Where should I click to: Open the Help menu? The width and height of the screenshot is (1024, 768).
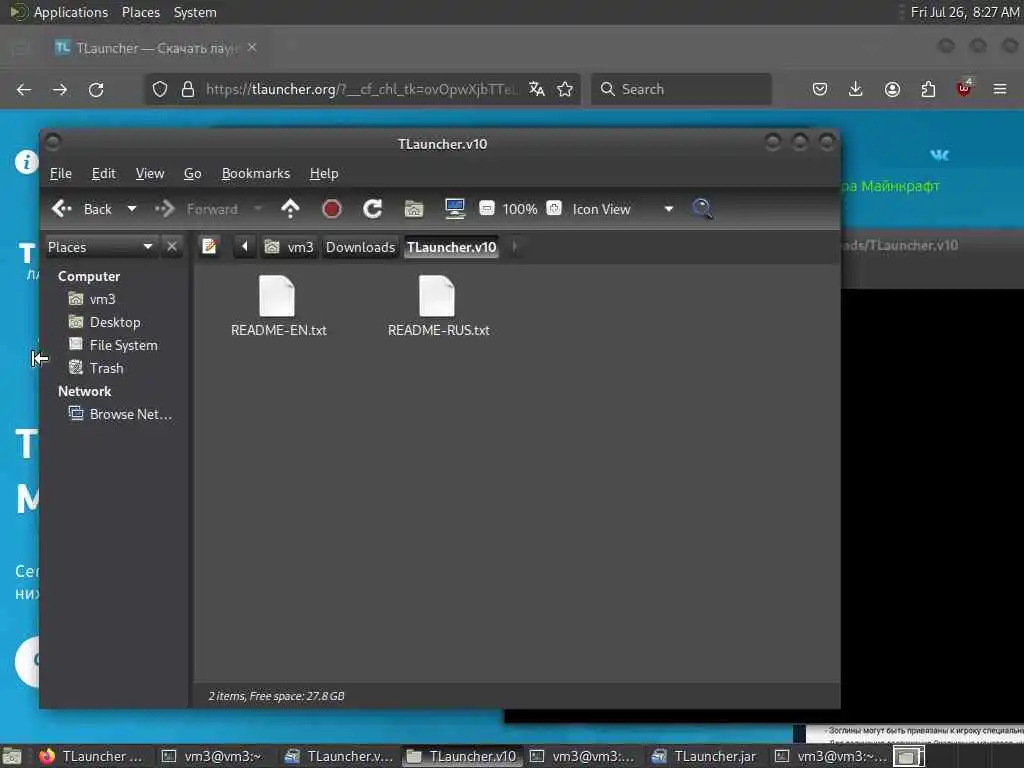(324, 174)
